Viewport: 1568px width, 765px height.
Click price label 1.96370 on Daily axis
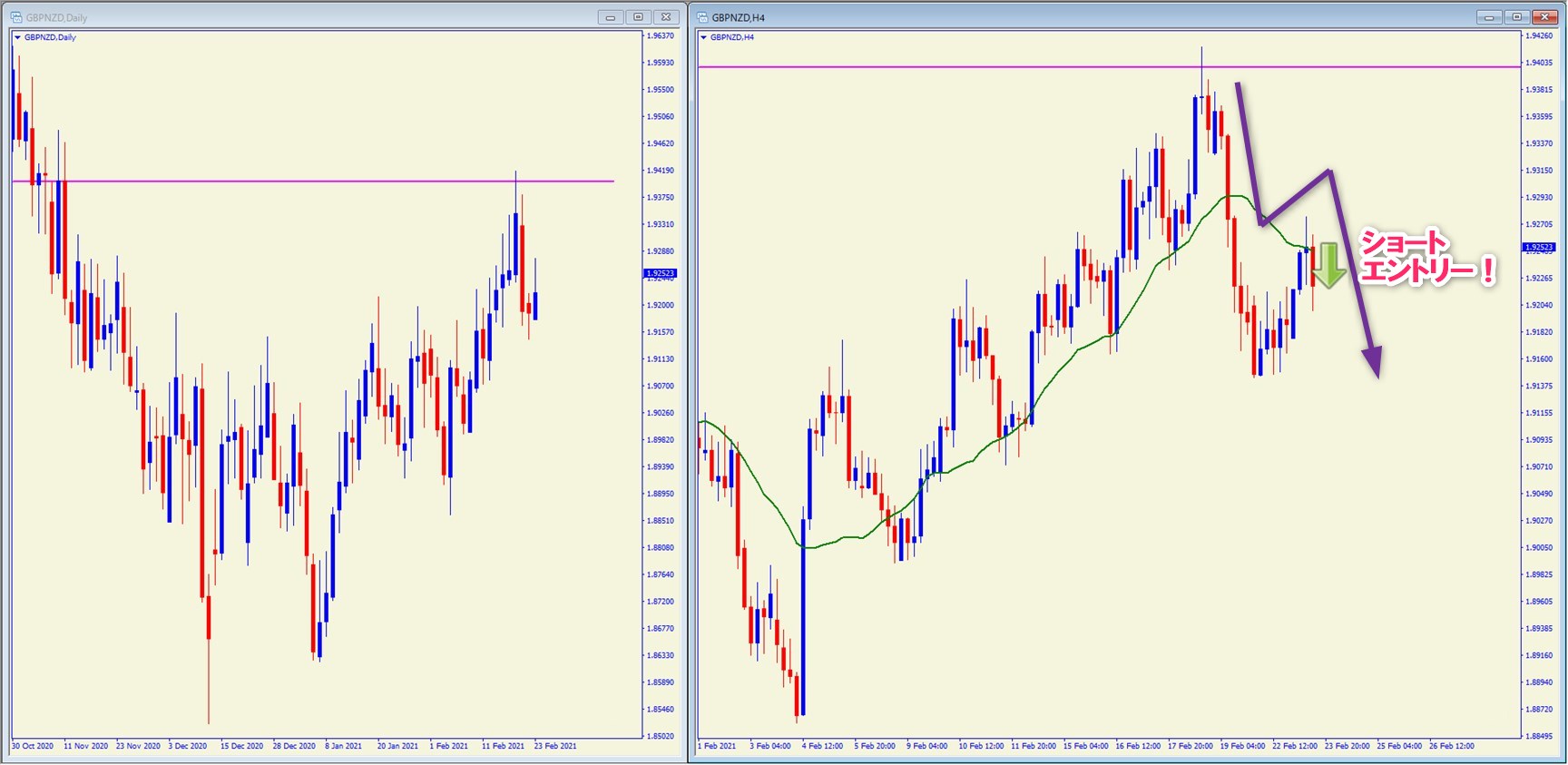click(661, 36)
